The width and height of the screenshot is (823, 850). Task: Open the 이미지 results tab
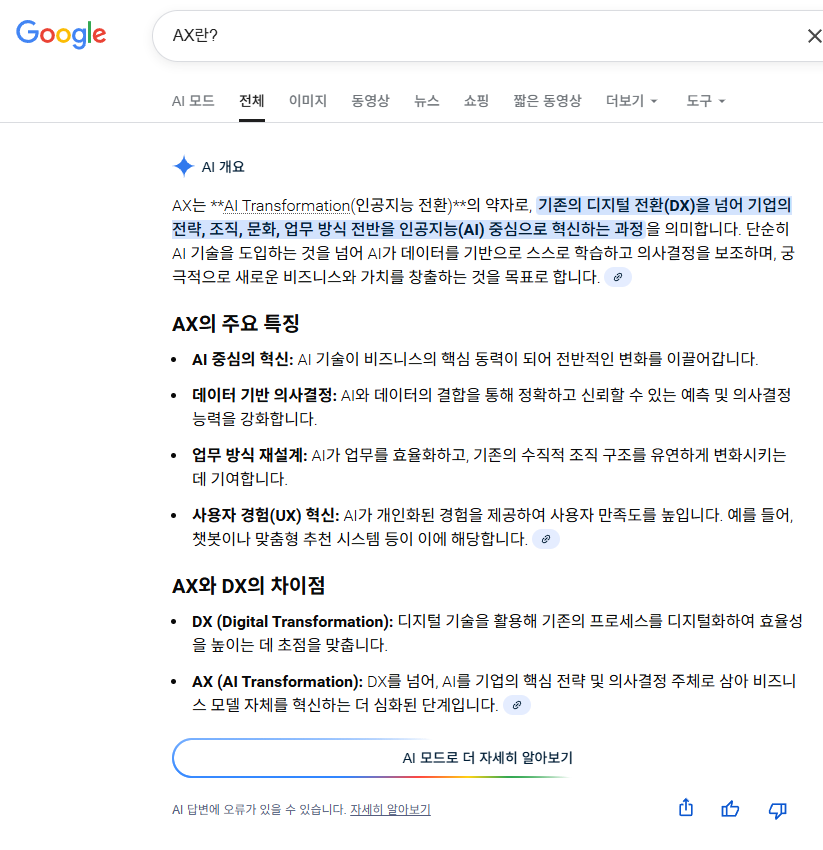(307, 101)
